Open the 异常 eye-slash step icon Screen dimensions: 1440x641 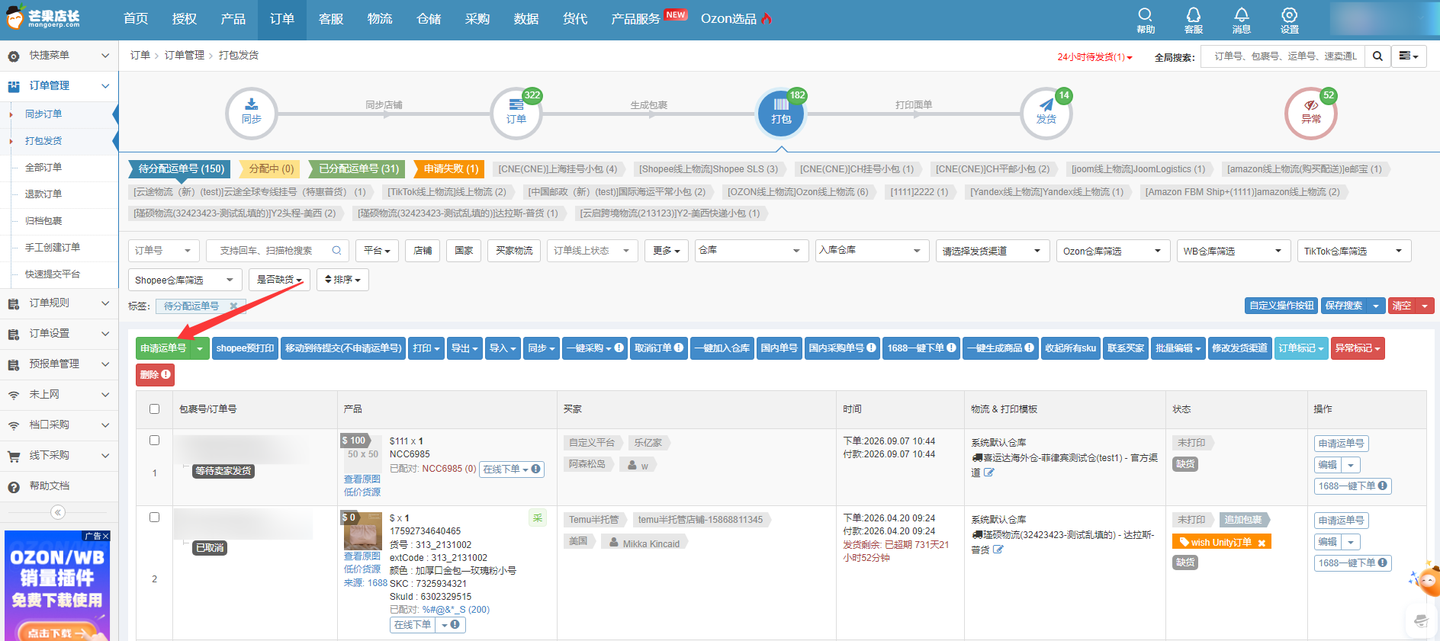click(x=1310, y=112)
